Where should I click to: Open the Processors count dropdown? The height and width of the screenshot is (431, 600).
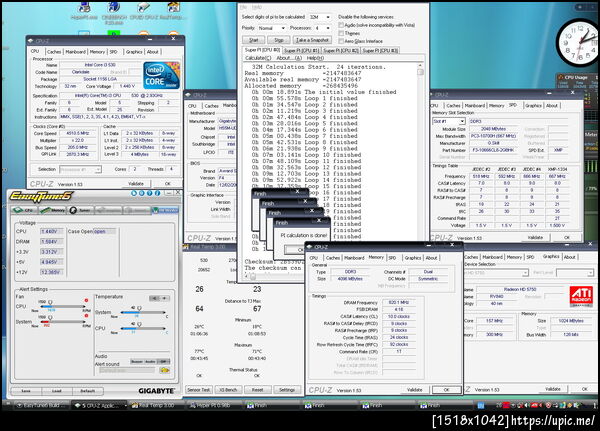323,28
